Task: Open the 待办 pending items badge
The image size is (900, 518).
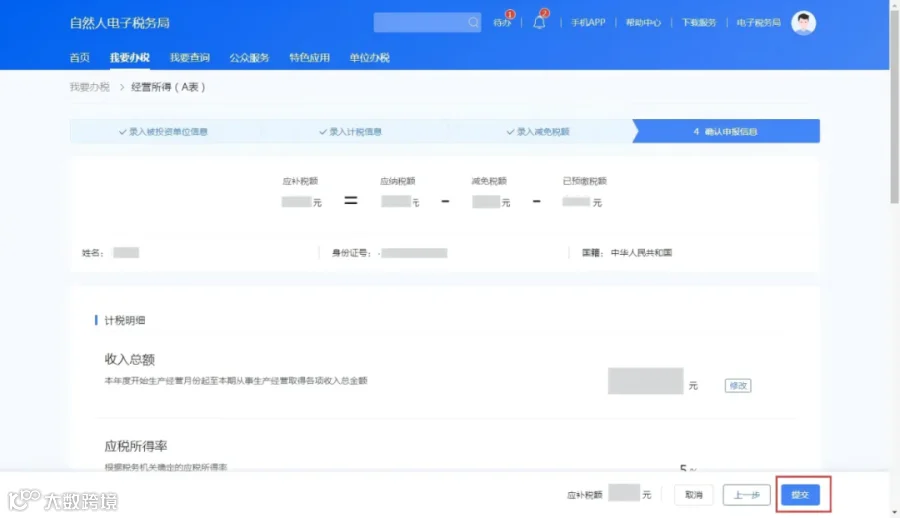Action: [x=502, y=22]
